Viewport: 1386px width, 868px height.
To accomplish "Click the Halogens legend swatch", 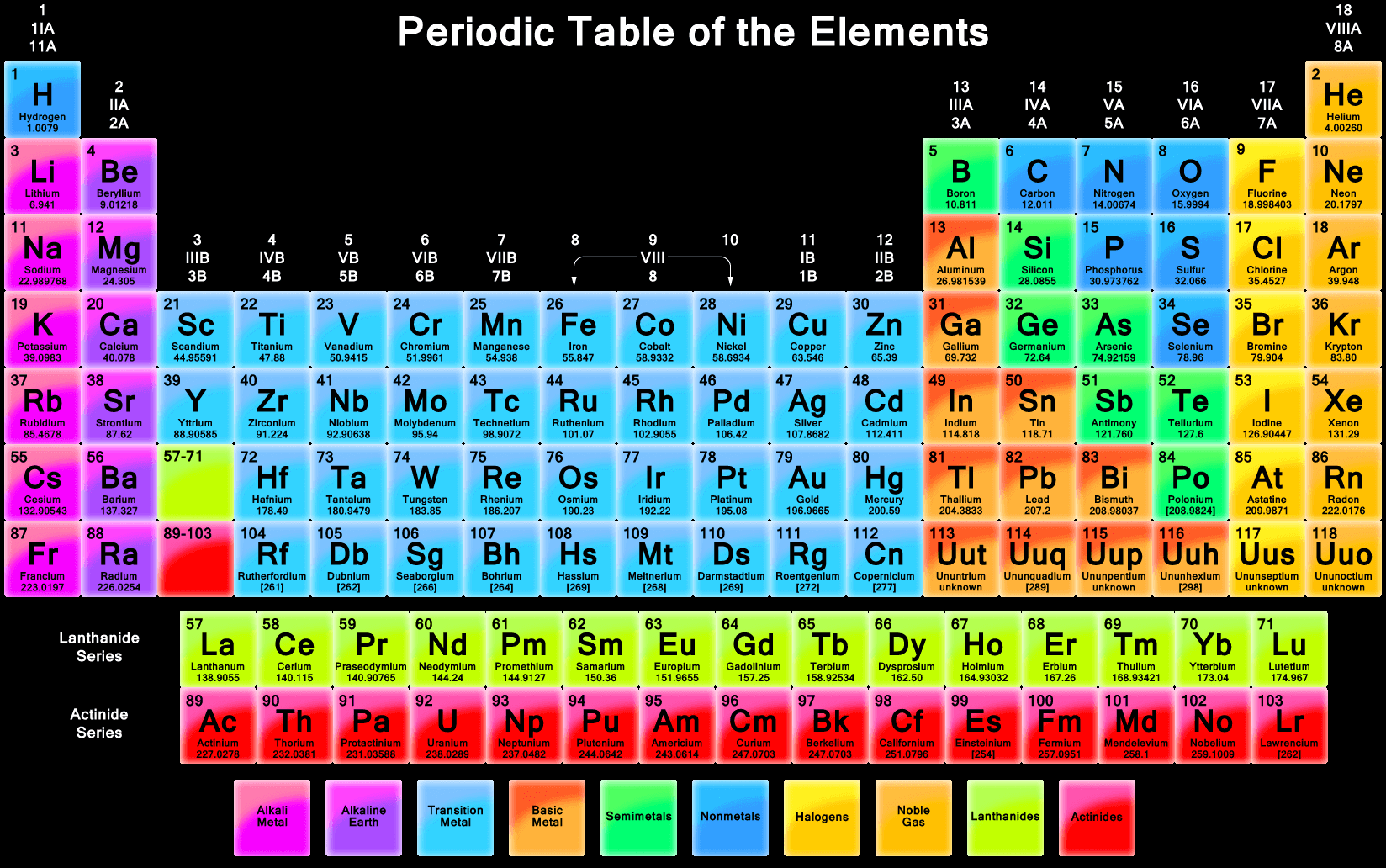I will pos(822,818).
